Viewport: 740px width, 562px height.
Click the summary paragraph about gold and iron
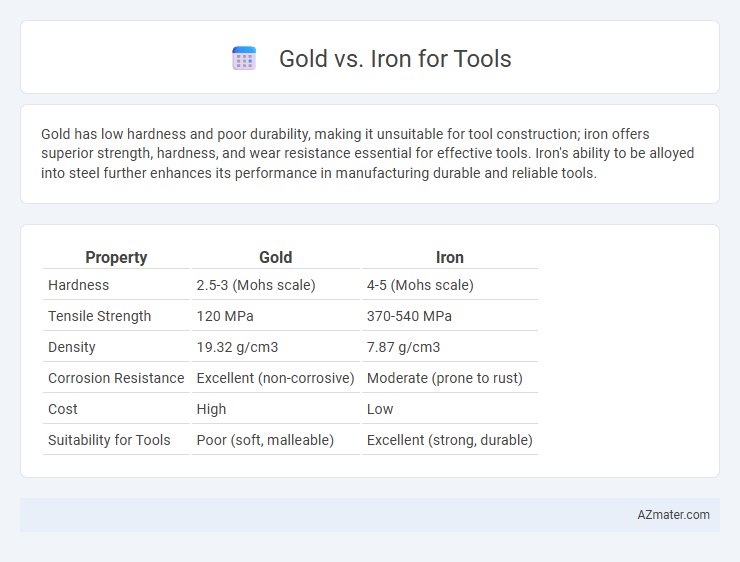[368, 154]
